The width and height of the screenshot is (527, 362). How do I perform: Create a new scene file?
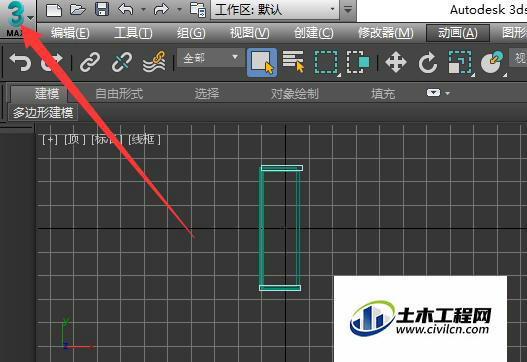pyautogui.click(x=54, y=10)
